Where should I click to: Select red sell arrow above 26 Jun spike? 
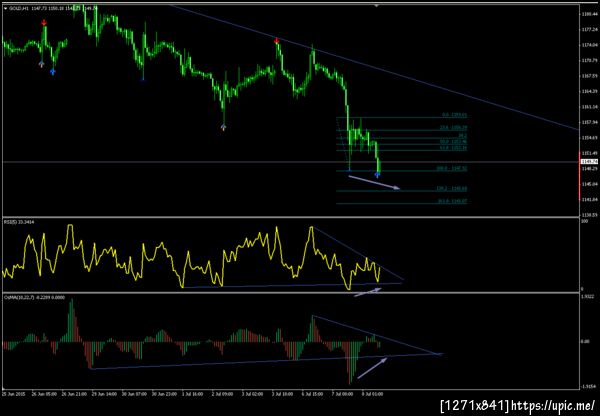44,23
